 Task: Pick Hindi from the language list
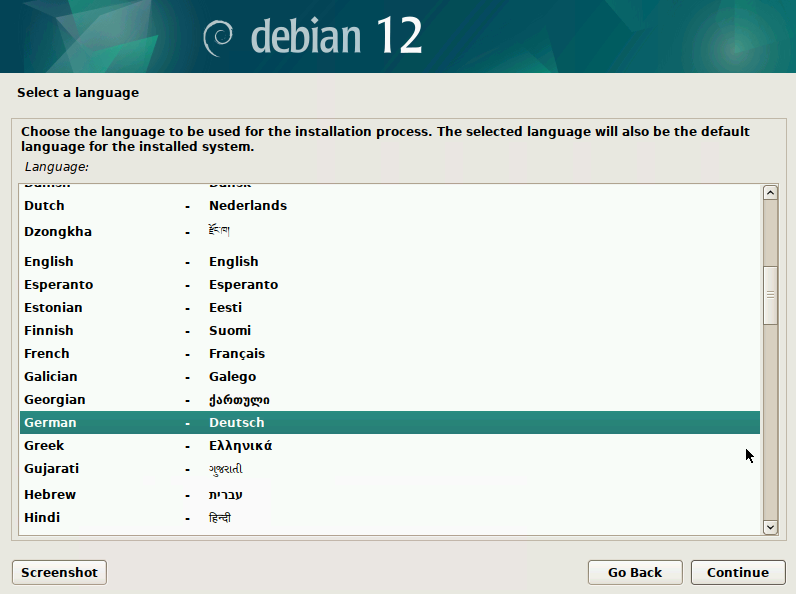click(x=390, y=518)
